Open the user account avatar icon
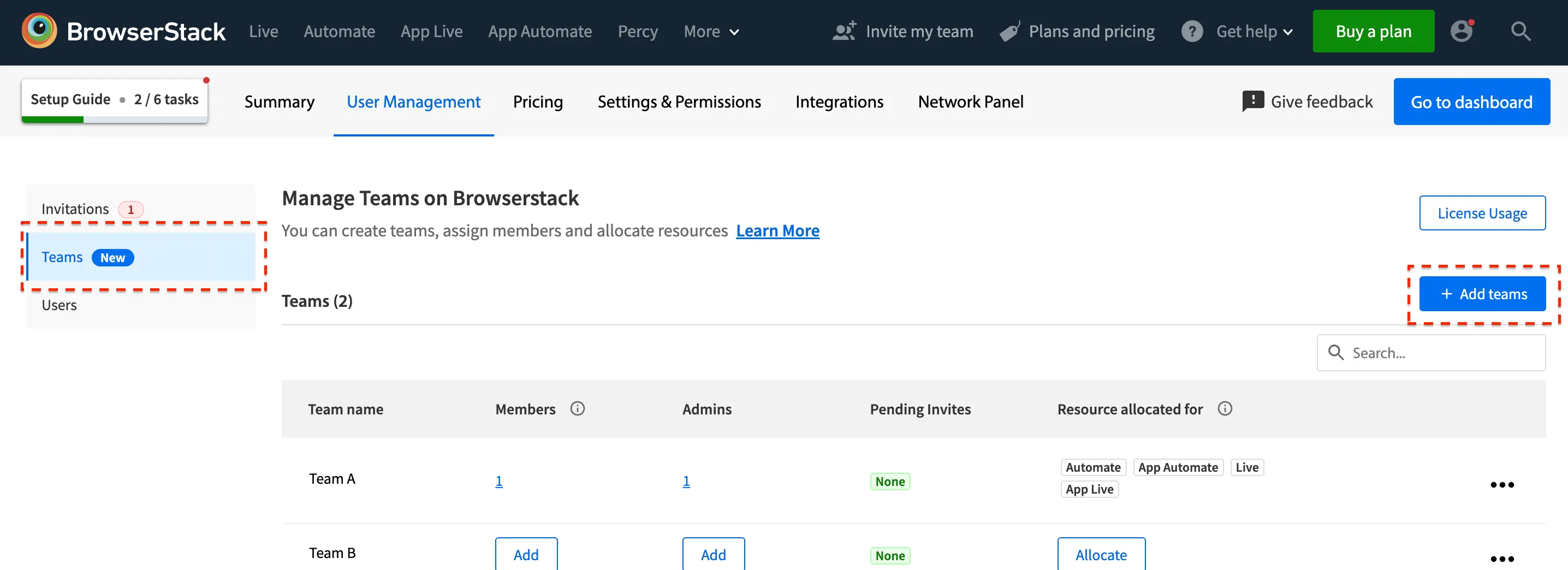1568x570 pixels. (x=1462, y=31)
